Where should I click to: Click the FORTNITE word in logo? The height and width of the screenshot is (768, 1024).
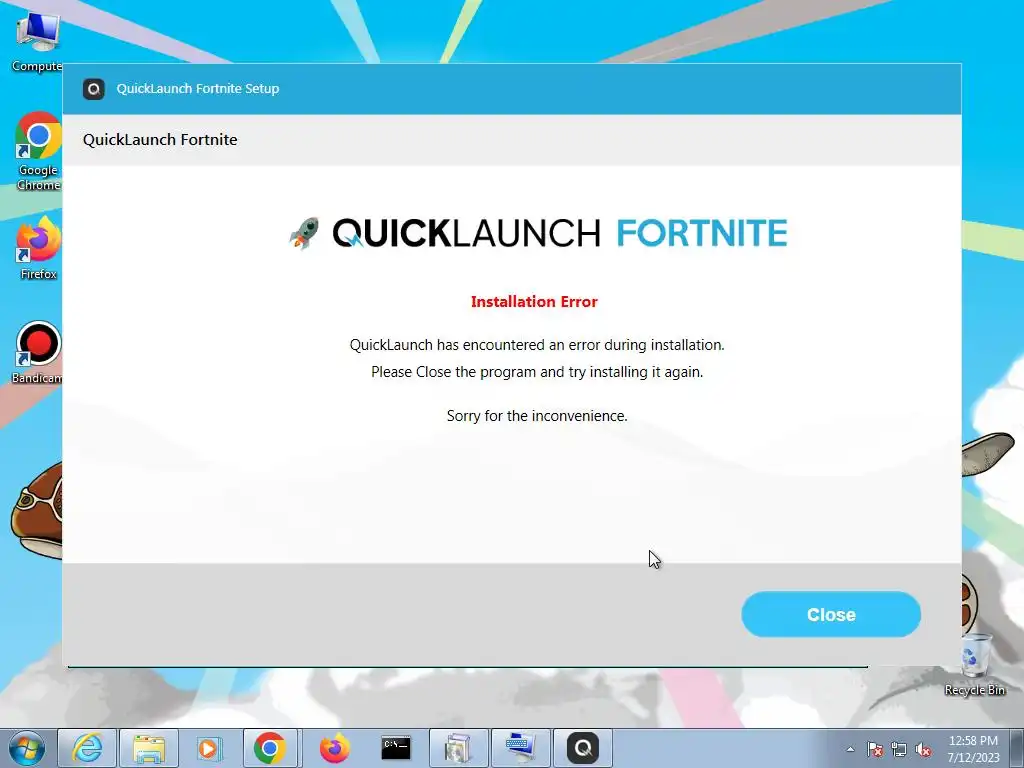(702, 233)
